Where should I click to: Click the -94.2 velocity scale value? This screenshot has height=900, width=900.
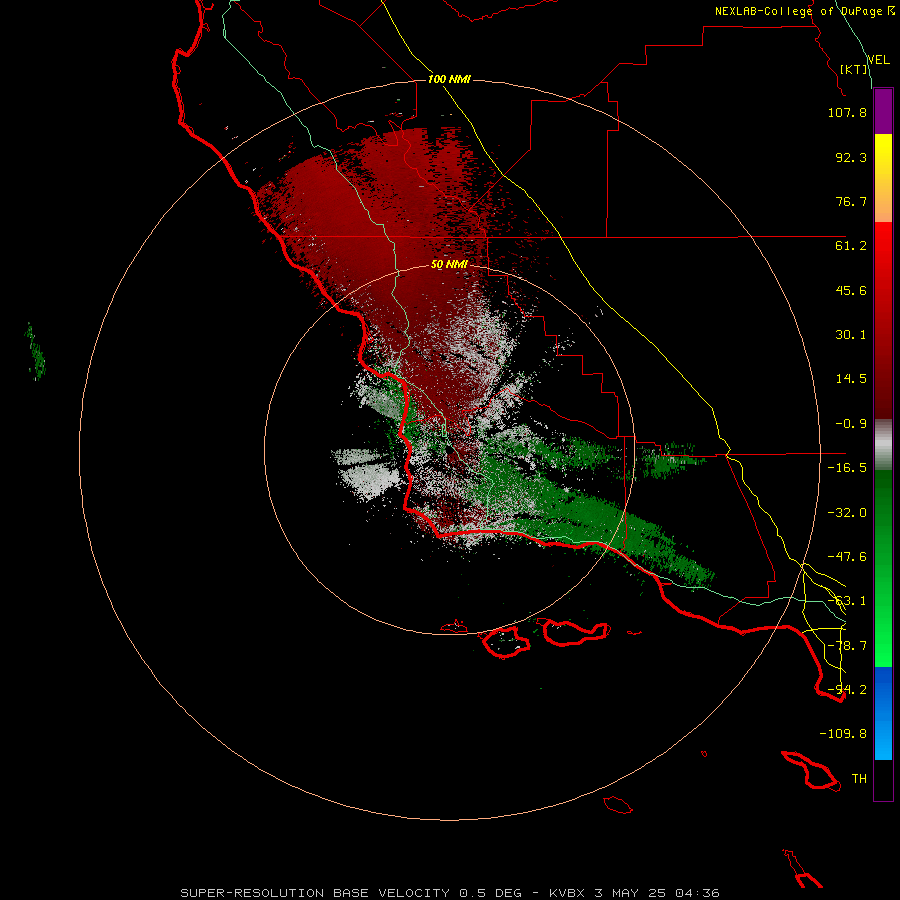pyautogui.click(x=847, y=690)
